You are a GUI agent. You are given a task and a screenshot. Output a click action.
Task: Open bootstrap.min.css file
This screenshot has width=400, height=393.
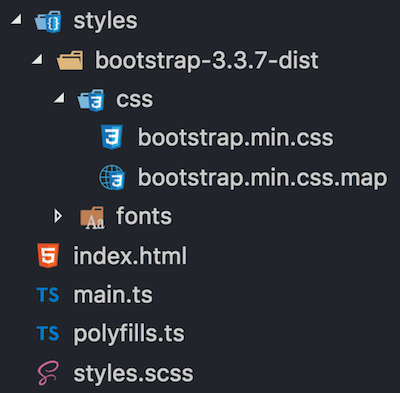tap(236, 137)
